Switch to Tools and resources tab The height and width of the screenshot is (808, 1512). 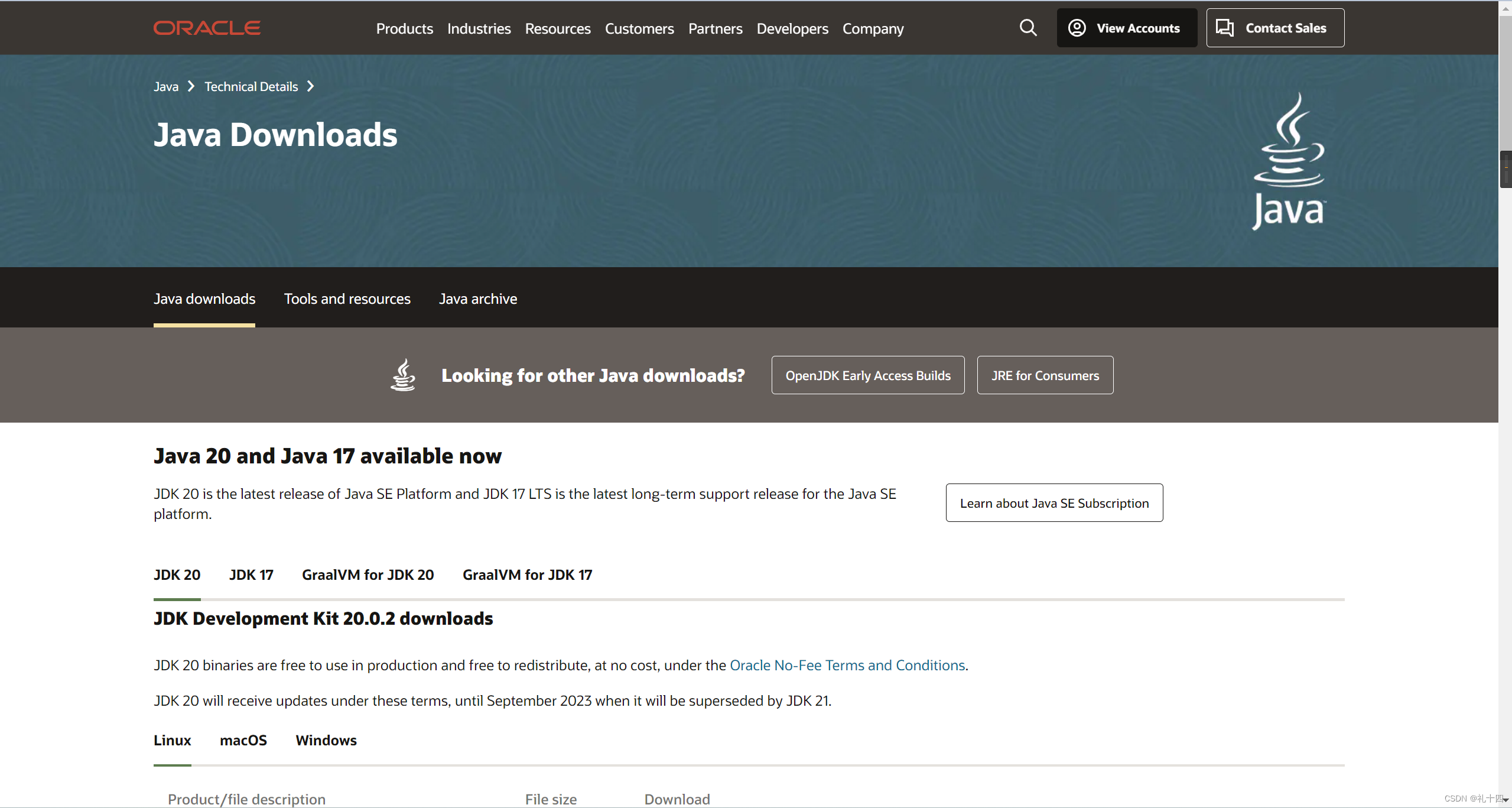(347, 298)
